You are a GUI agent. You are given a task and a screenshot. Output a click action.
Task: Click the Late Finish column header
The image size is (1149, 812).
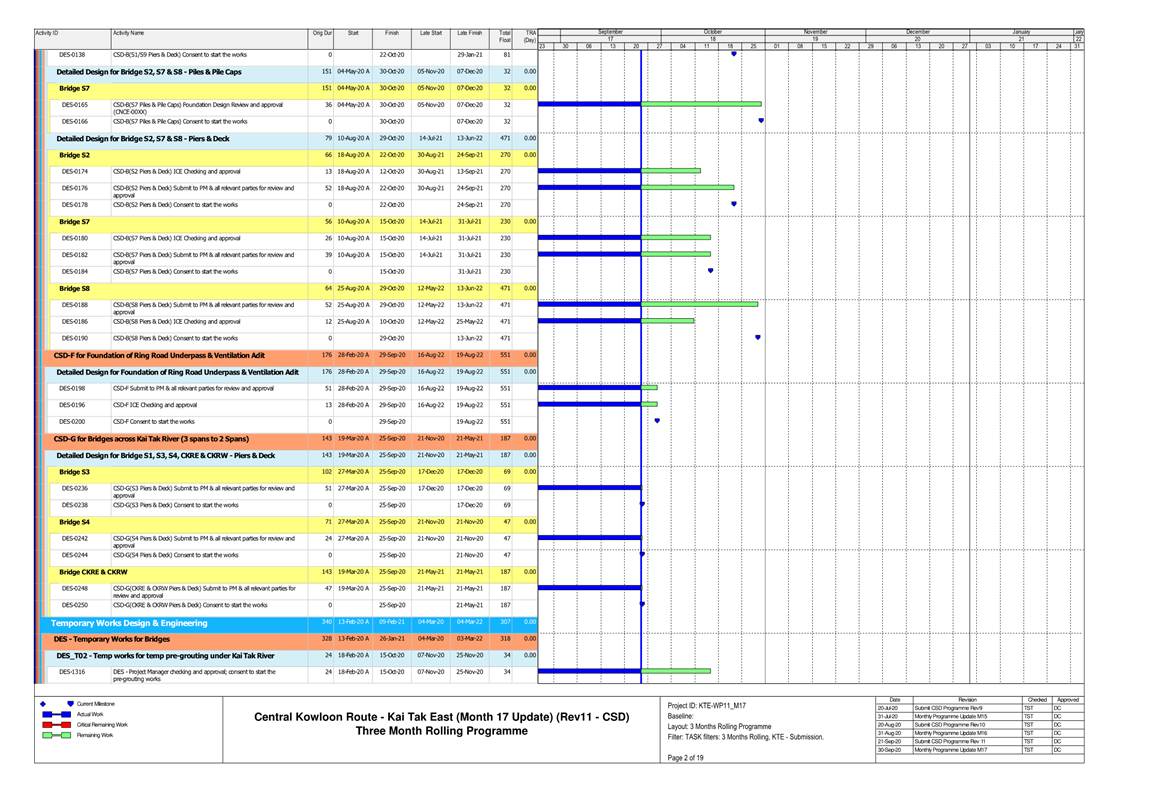tap(469, 33)
